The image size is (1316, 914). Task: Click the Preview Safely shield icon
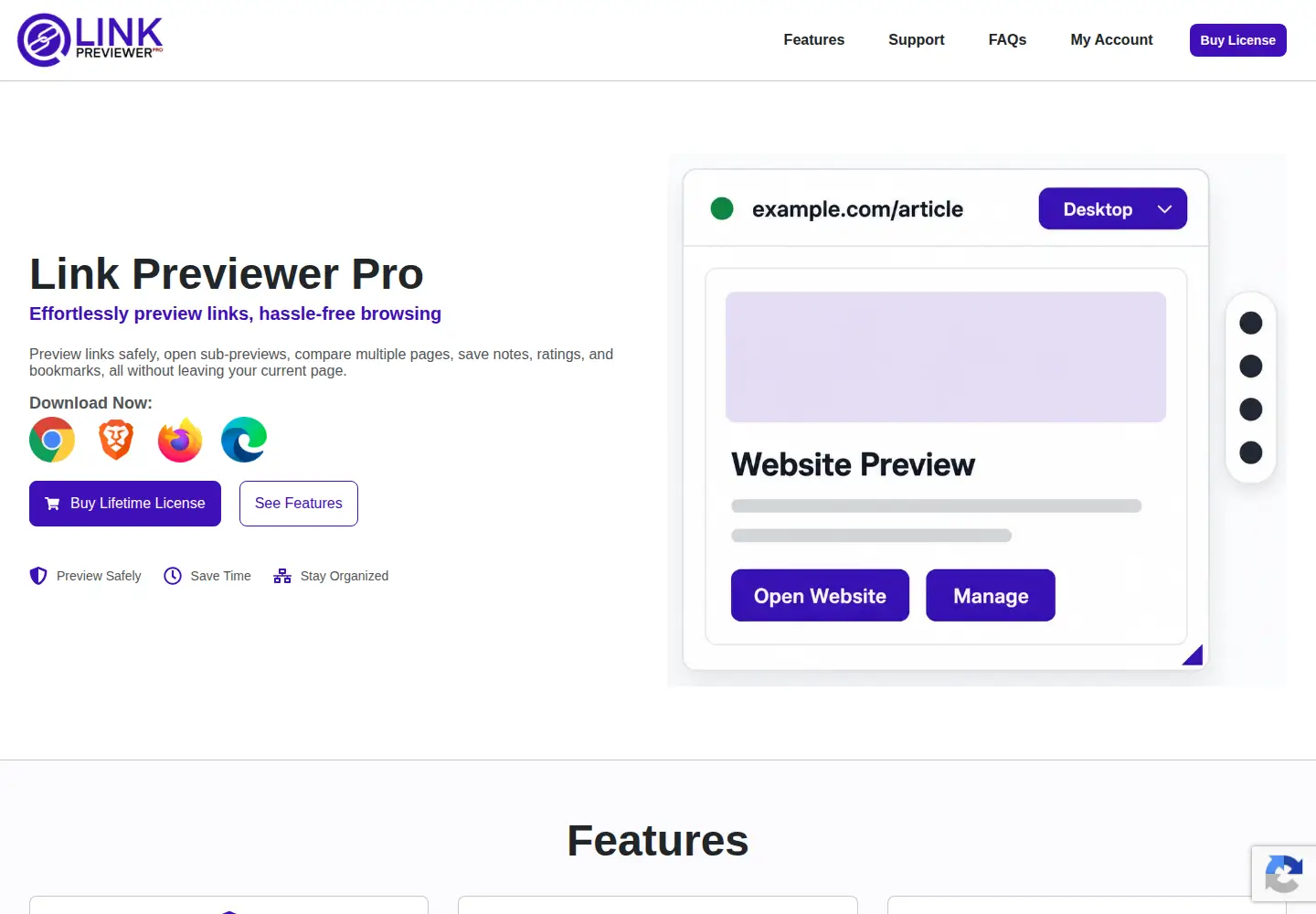click(x=38, y=576)
